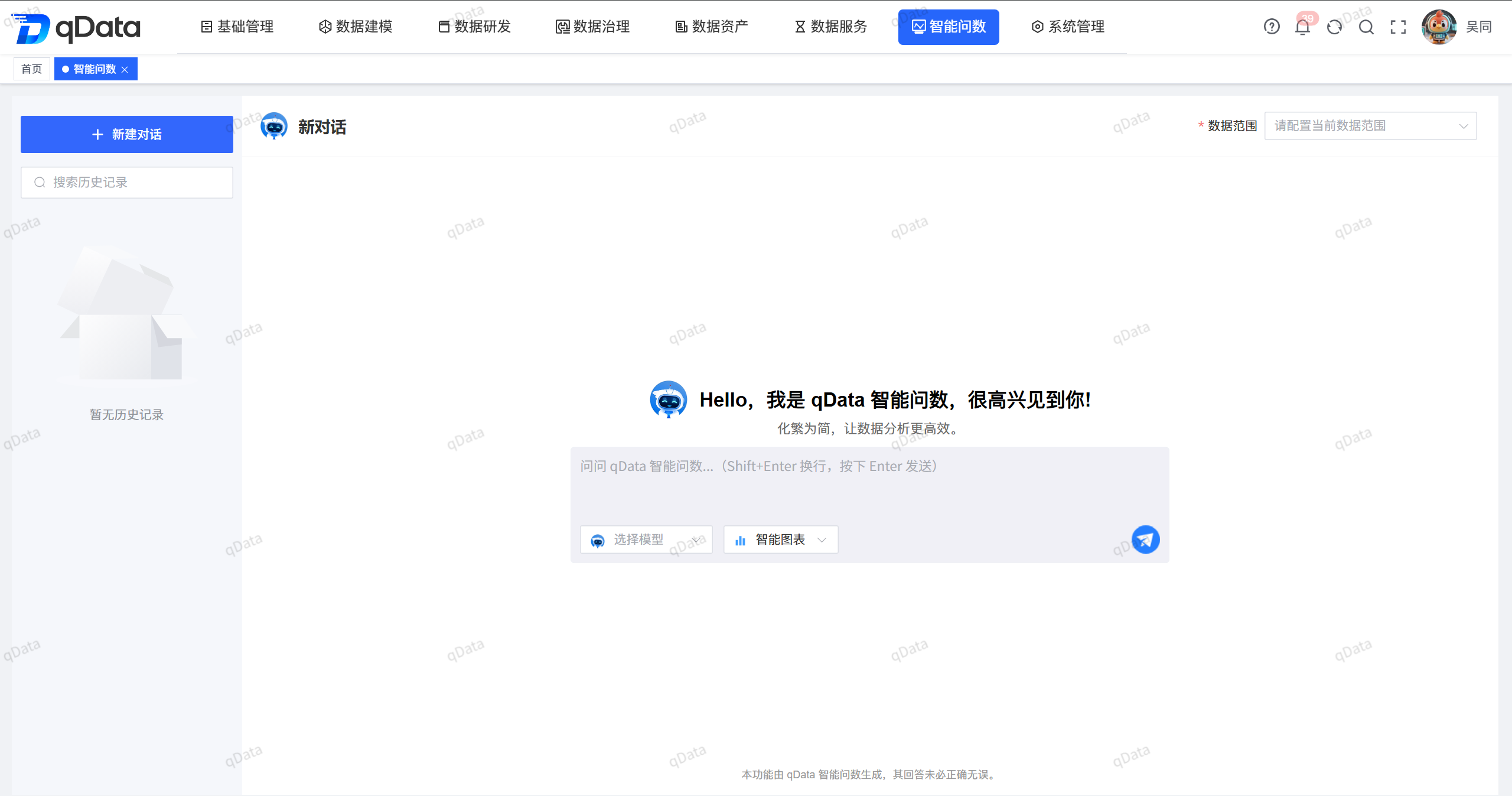Click the 暂无历史记录 text
The image size is (1512, 796).
click(126, 415)
